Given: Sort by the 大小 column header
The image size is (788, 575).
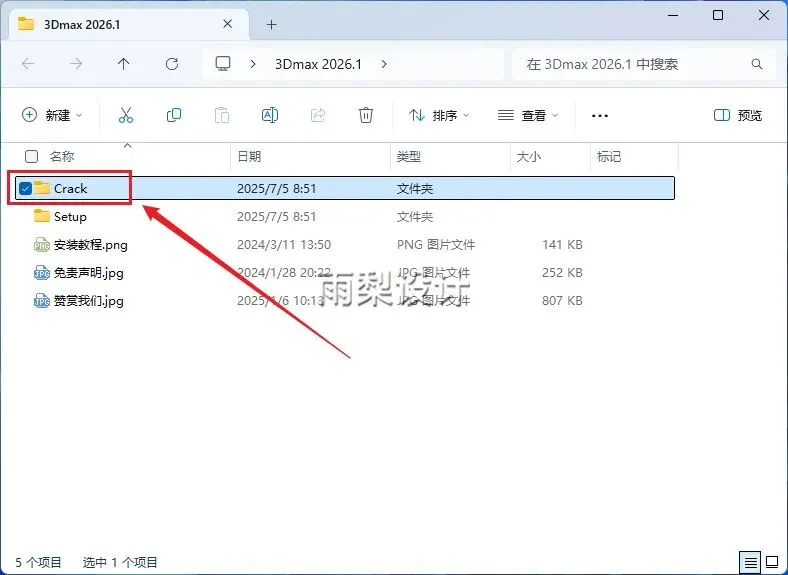Looking at the screenshot, I should click(x=529, y=156).
